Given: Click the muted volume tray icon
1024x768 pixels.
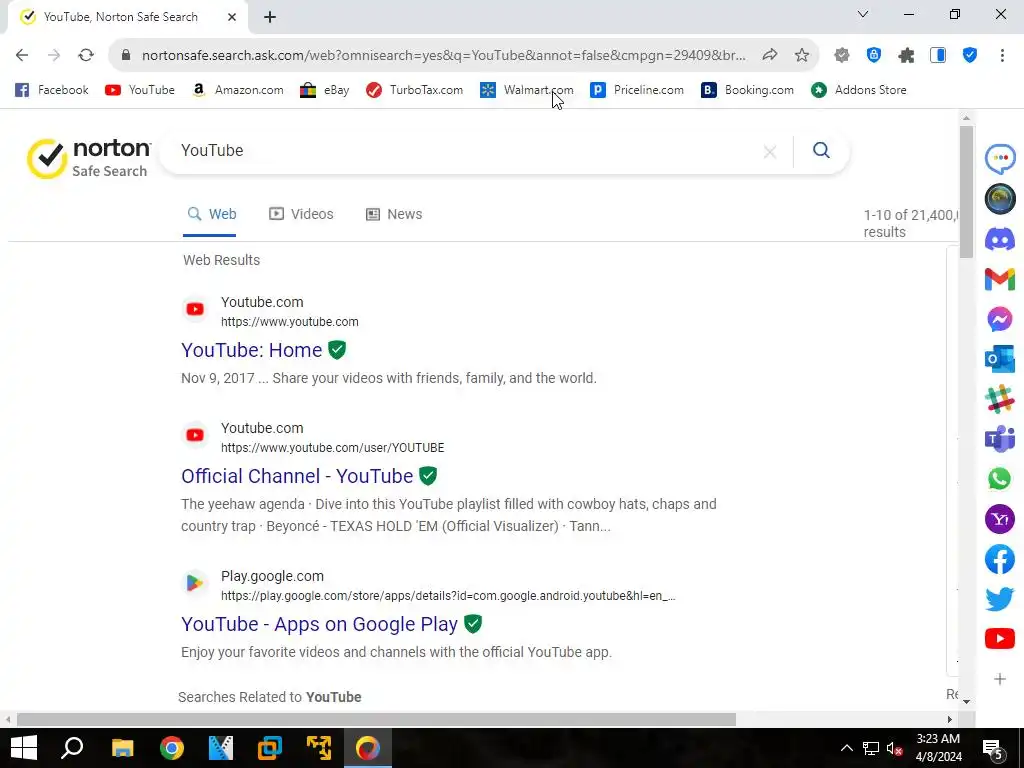Looking at the screenshot, I should [x=895, y=748].
